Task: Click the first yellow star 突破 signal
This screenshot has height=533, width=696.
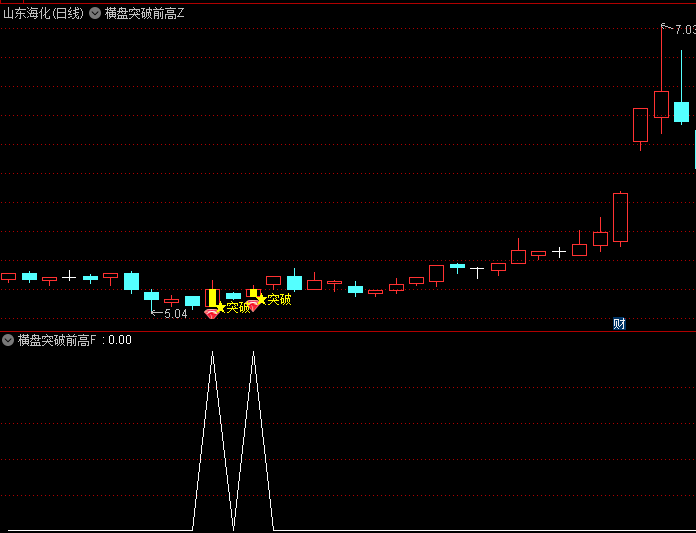Action: point(233,307)
